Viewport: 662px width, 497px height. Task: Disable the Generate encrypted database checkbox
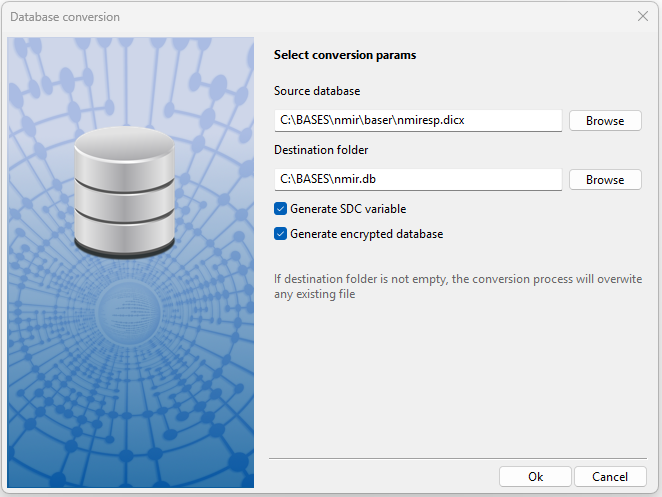click(281, 234)
